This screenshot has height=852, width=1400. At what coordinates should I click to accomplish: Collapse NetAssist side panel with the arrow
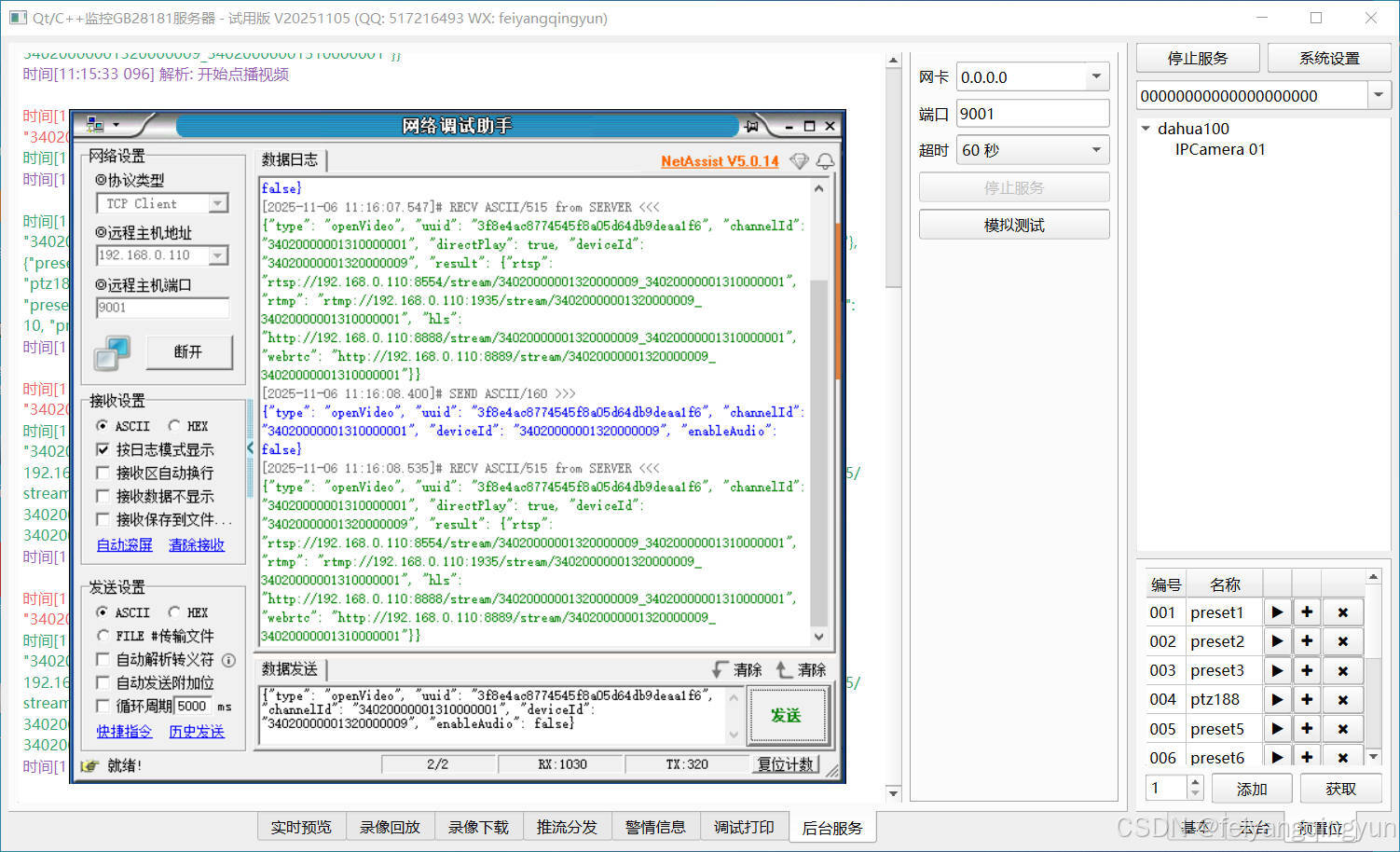coord(250,448)
